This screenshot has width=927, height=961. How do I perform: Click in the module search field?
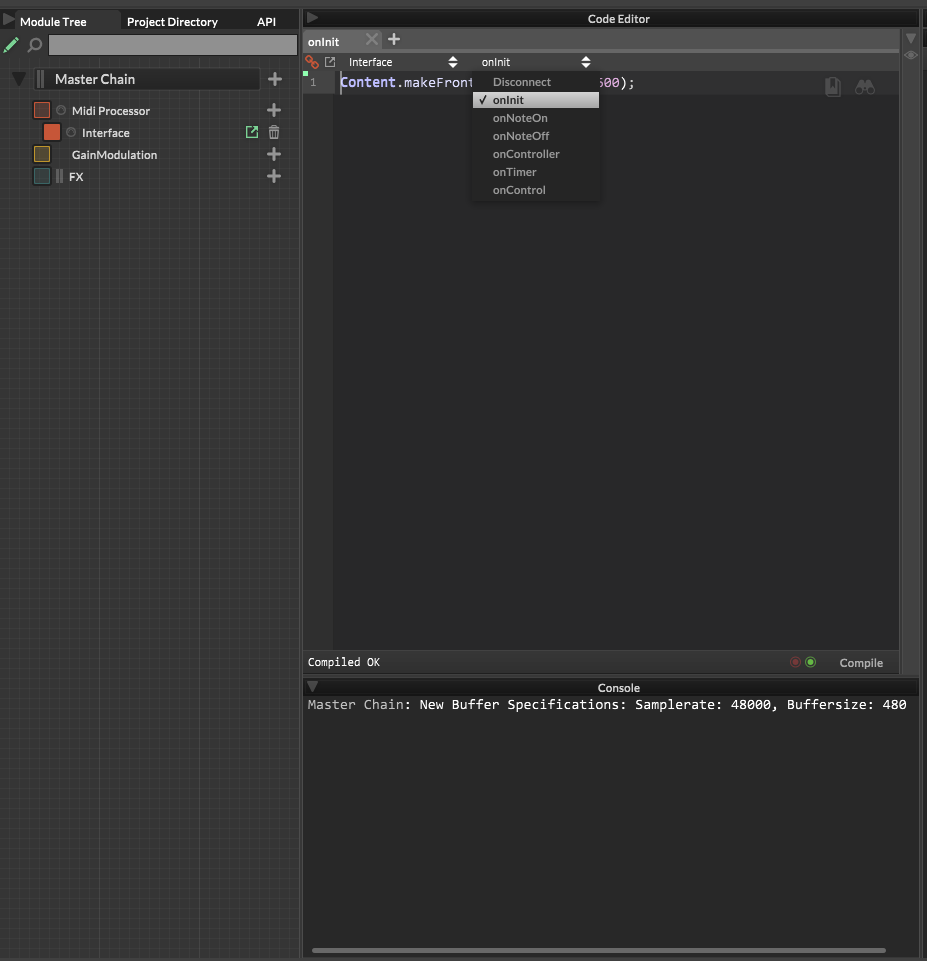[x=173, y=45]
